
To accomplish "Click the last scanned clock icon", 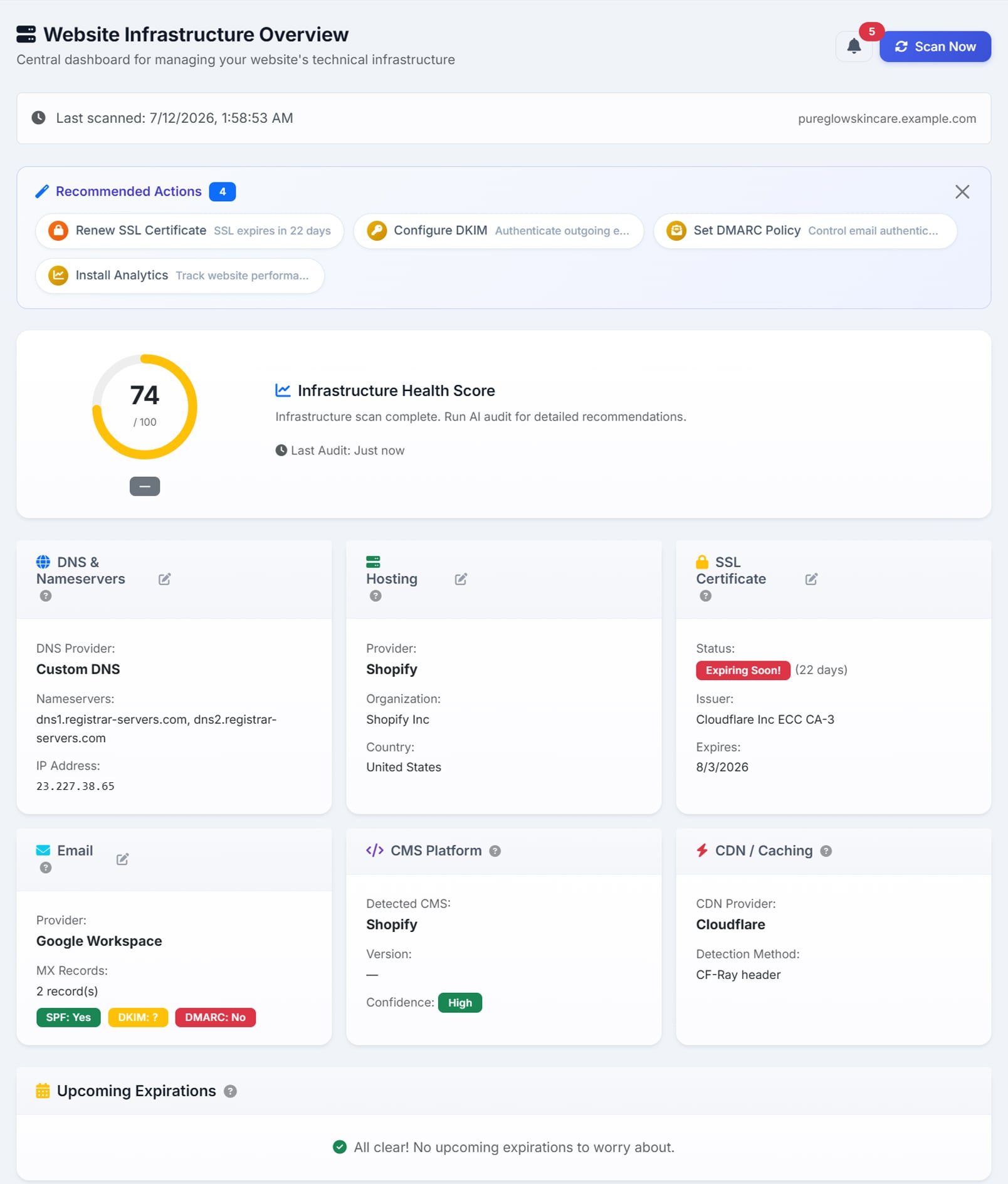I will pyautogui.click(x=39, y=118).
